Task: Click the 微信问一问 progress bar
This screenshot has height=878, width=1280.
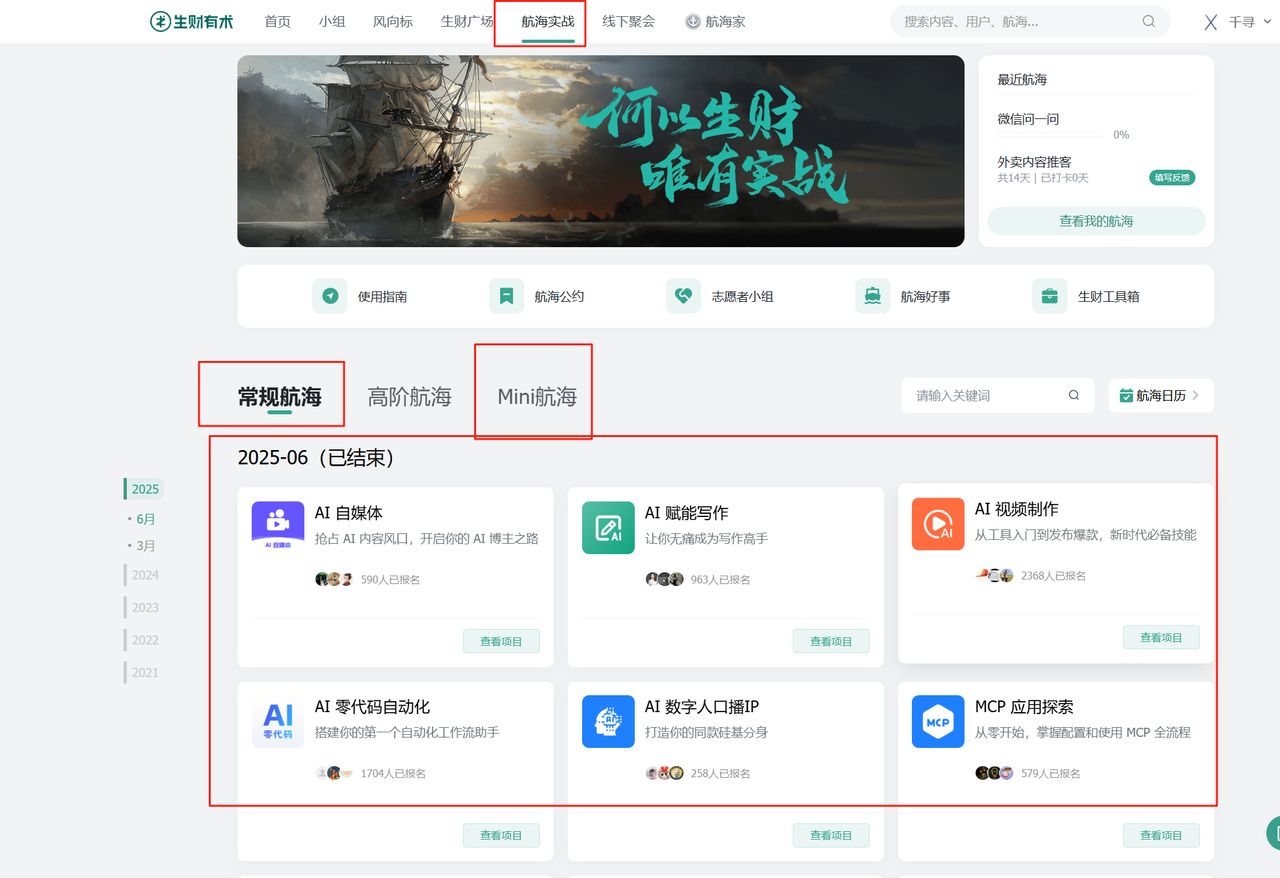Action: 1051,134
